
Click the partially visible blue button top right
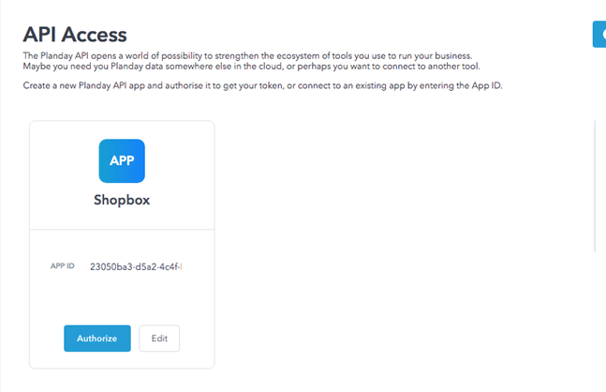(x=599, y=34)
